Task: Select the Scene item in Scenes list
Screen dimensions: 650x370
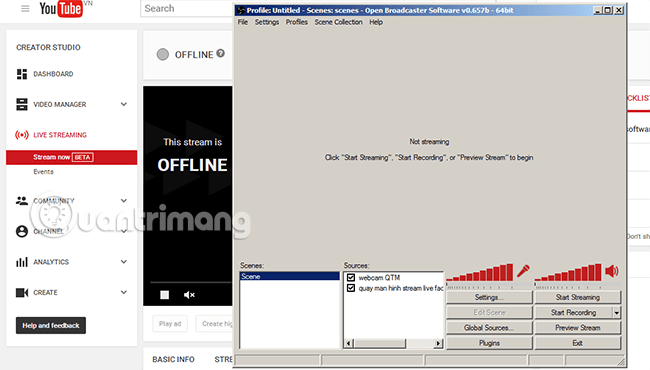Action: pos(289,276)
